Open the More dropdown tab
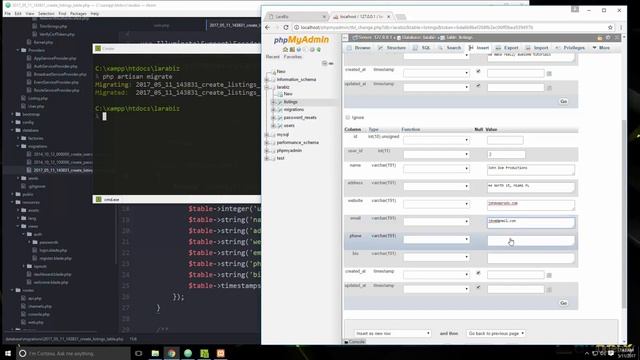Viewport: 640px width, 360px height. tap(601, 48)
